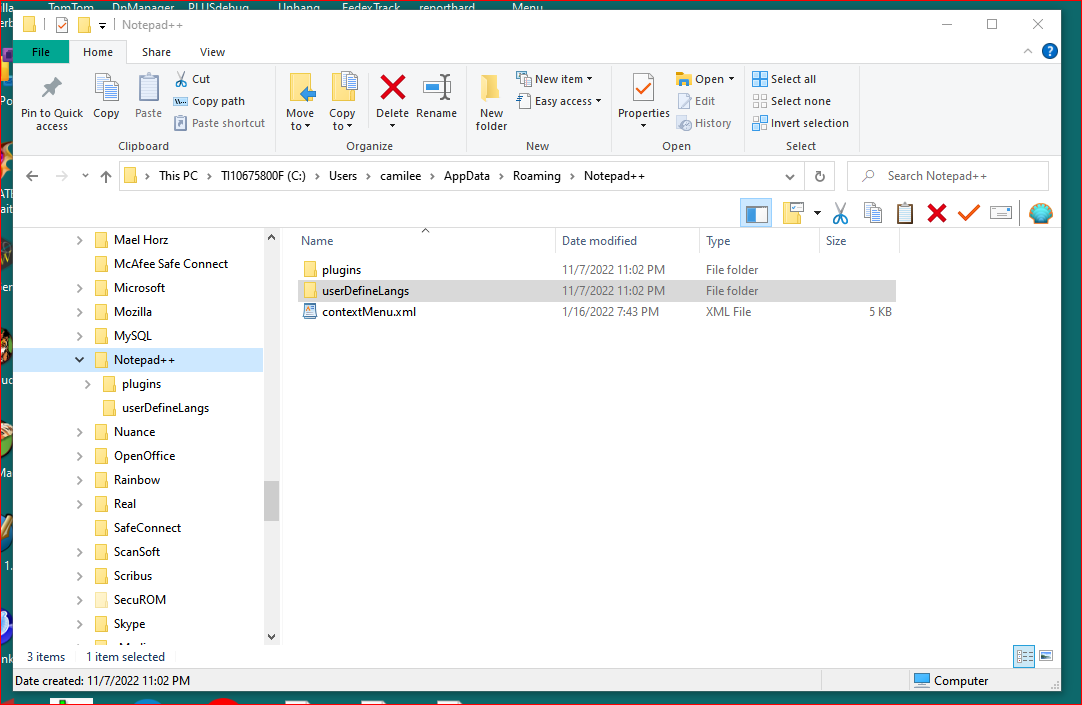Click the Roaming breadcrumb segment
Screen dimensions: 1082x705
click(x=537, y=177)
